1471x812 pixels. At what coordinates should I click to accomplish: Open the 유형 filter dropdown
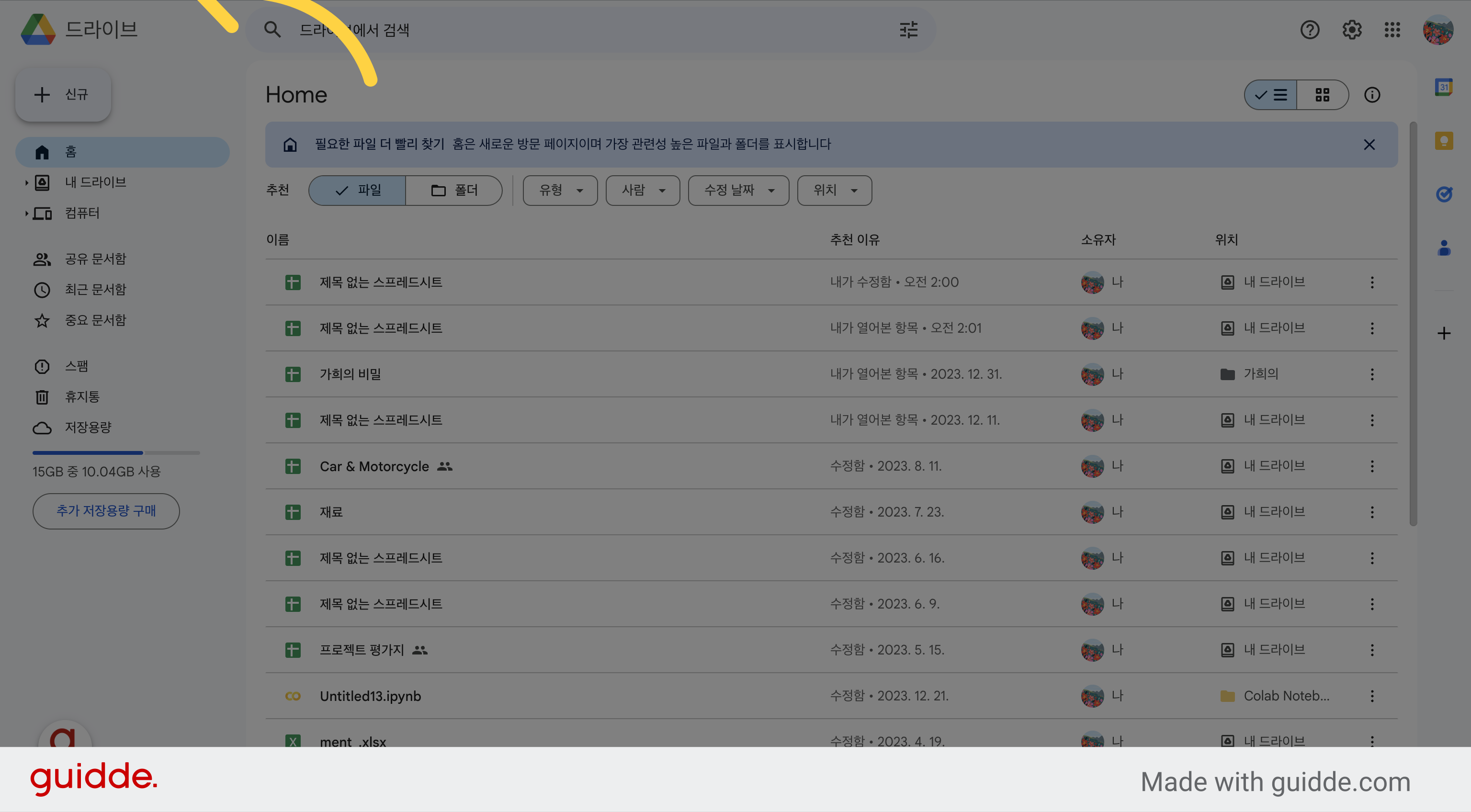560,190
